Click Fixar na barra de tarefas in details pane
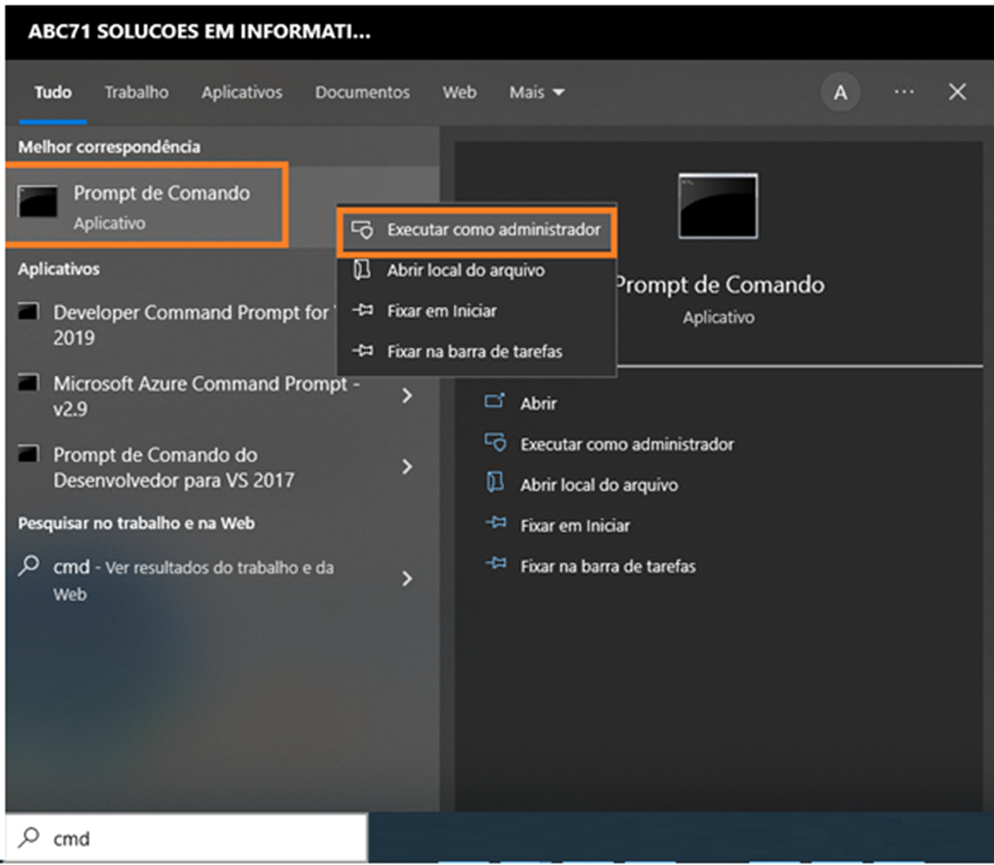Viewport: 994px width, 865px height. pyautogui.click(x=608, y=567)
